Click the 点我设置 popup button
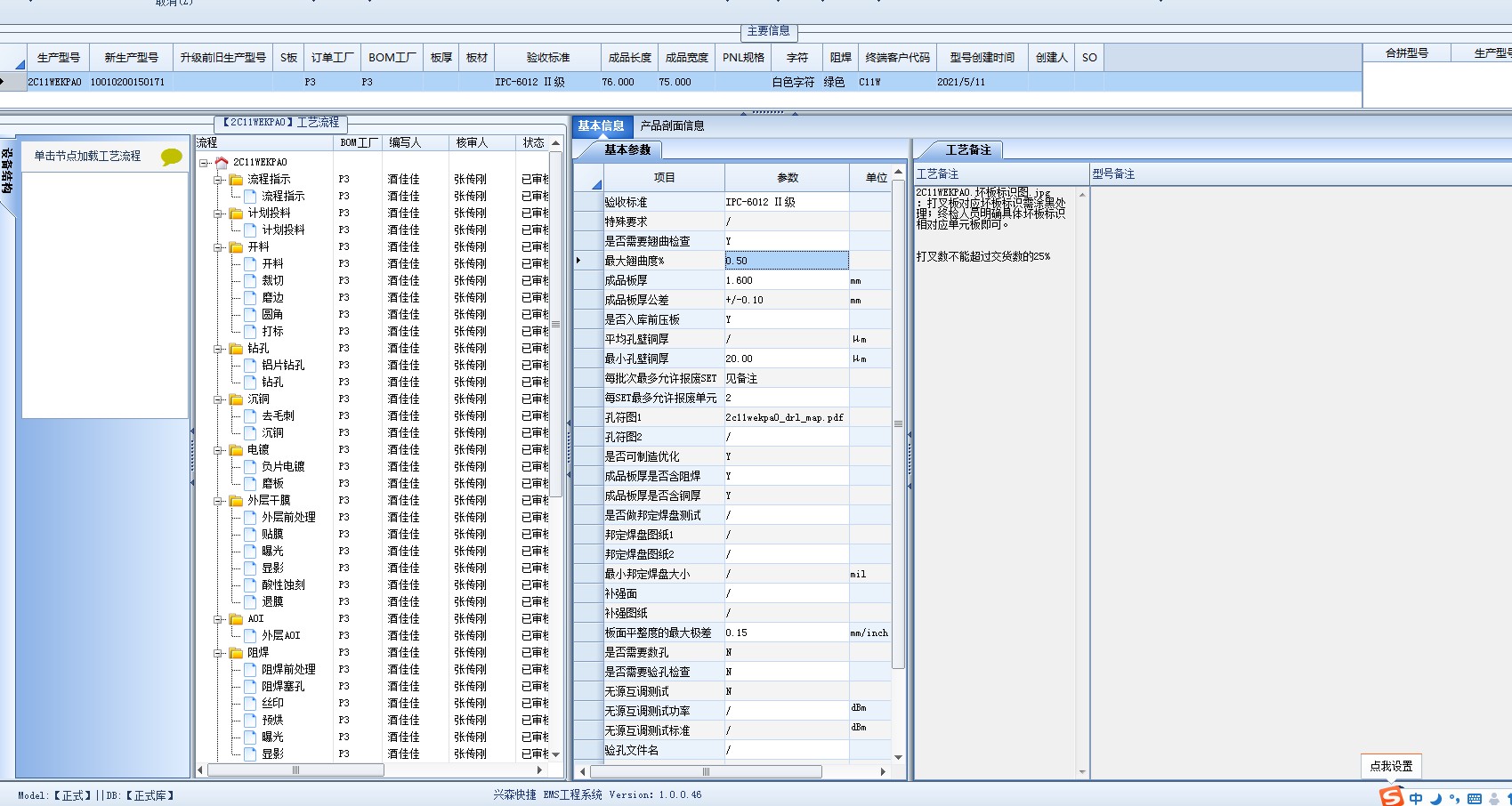Image resolution: width=1512 pixels, height=806 pixels. click(1391, 766)
